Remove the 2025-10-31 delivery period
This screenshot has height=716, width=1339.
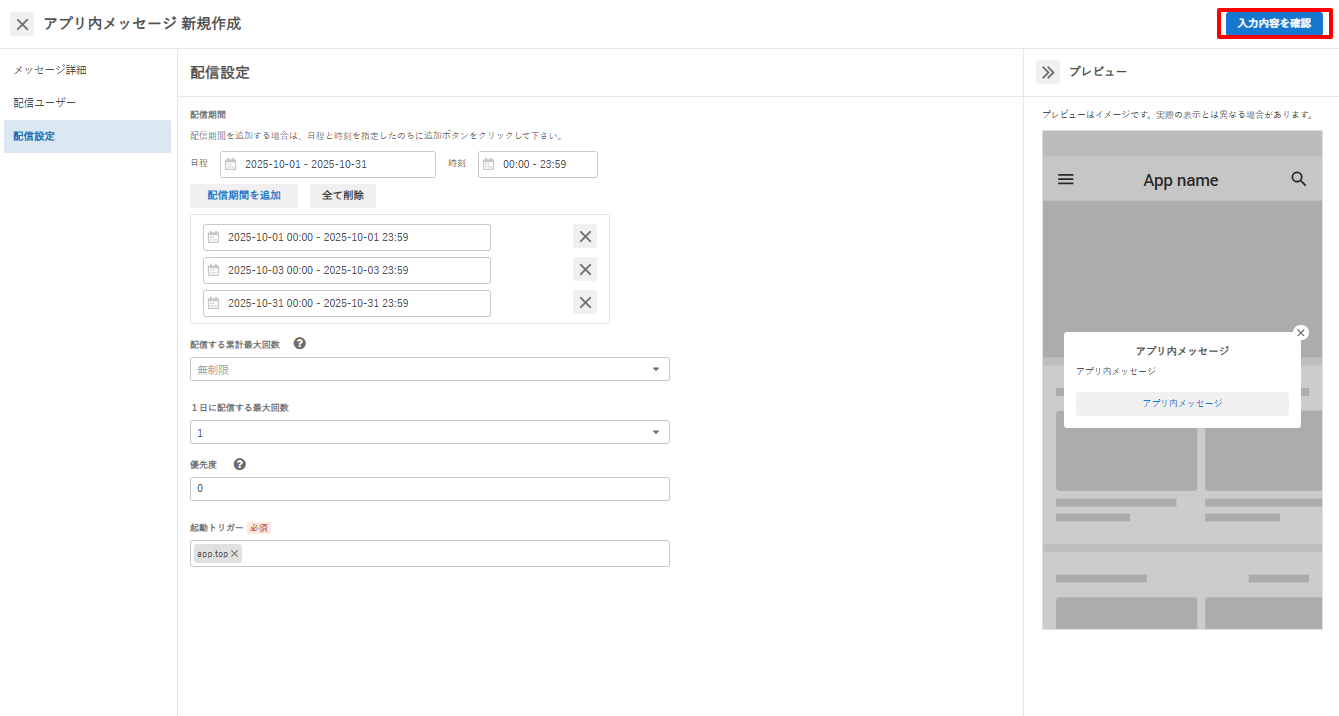(x=585, y=302)
